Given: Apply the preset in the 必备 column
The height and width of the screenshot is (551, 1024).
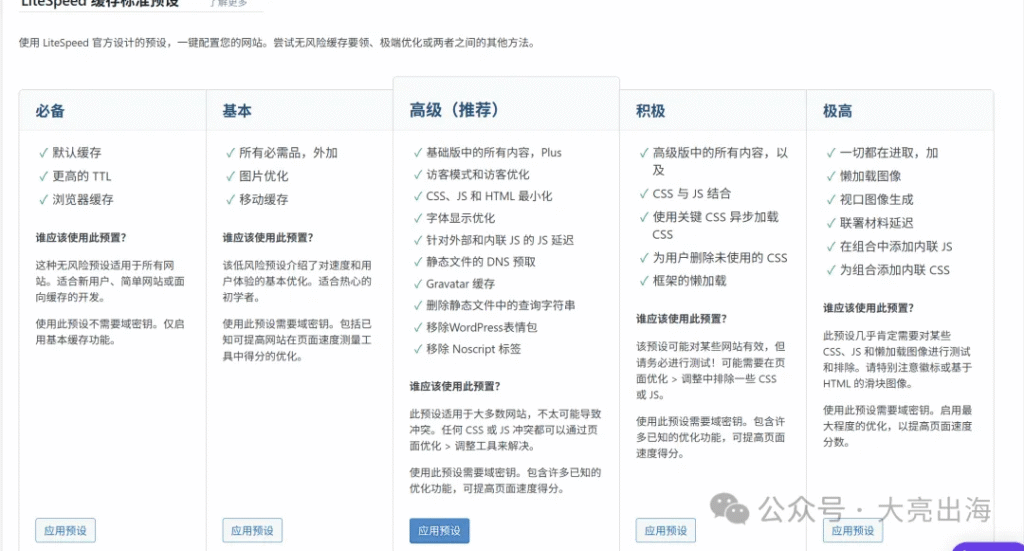Looking at the screenshot, I should (65, 530).
